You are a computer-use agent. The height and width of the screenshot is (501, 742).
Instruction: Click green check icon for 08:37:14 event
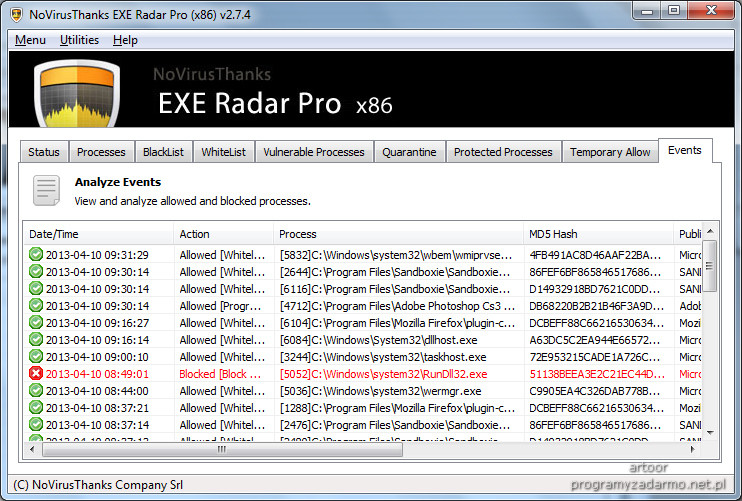pos(36,425)
